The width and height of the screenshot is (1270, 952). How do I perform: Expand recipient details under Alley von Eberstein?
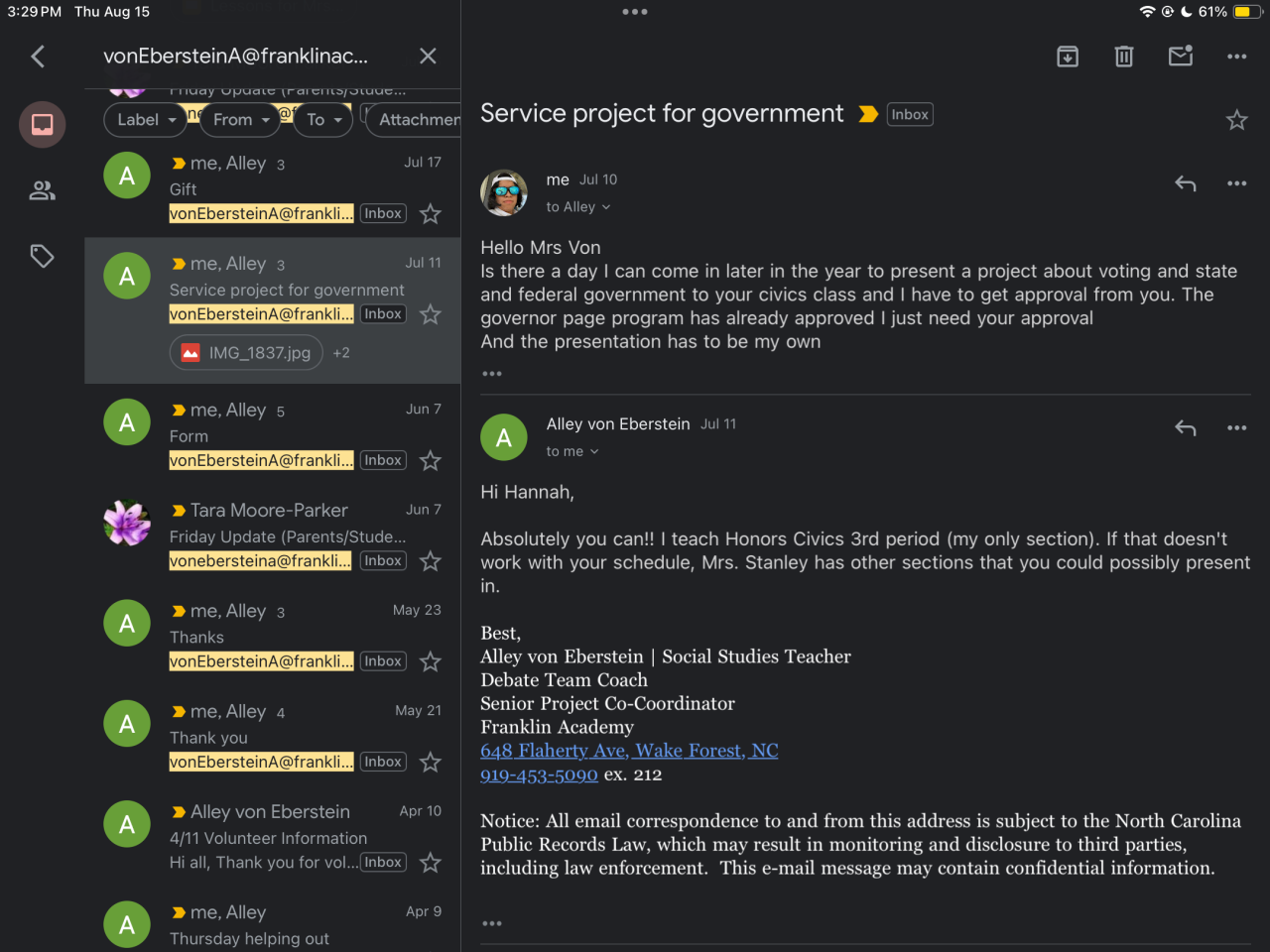572,452
